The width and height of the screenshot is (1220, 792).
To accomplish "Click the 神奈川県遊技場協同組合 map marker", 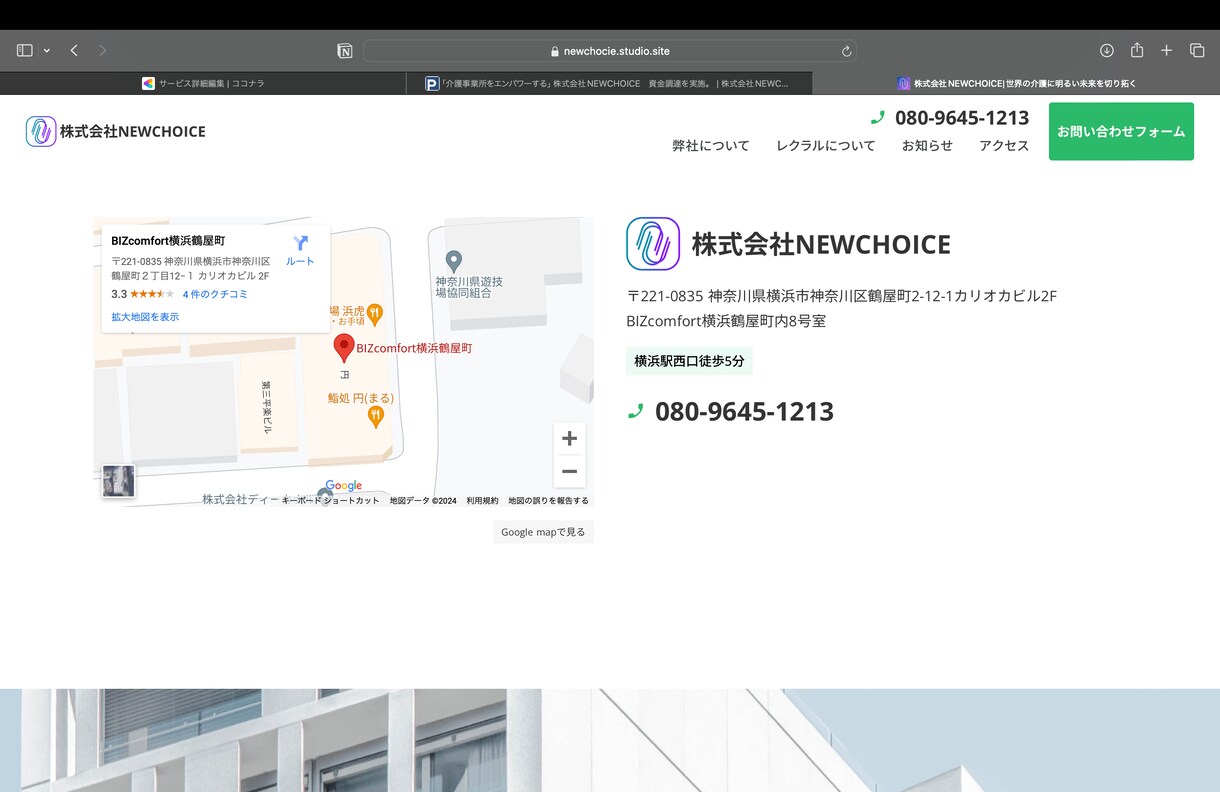I will click(x=453, y=262).
